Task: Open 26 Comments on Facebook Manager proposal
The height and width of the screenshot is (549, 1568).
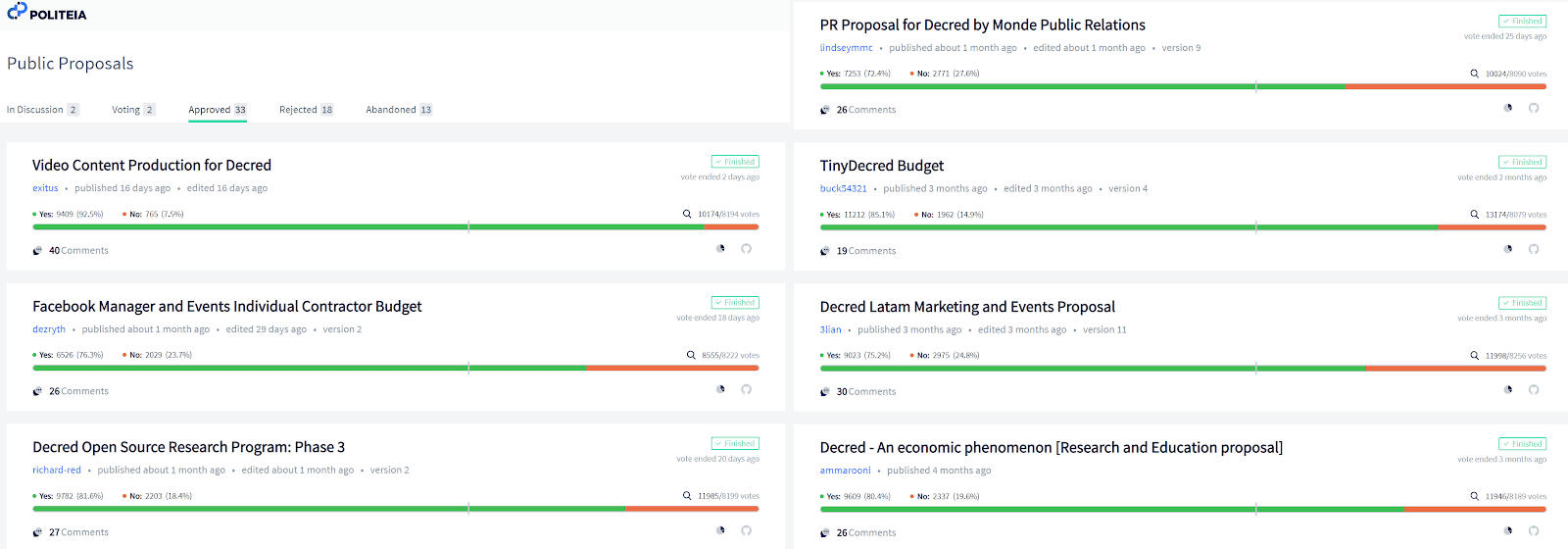Action: point(78,391)
